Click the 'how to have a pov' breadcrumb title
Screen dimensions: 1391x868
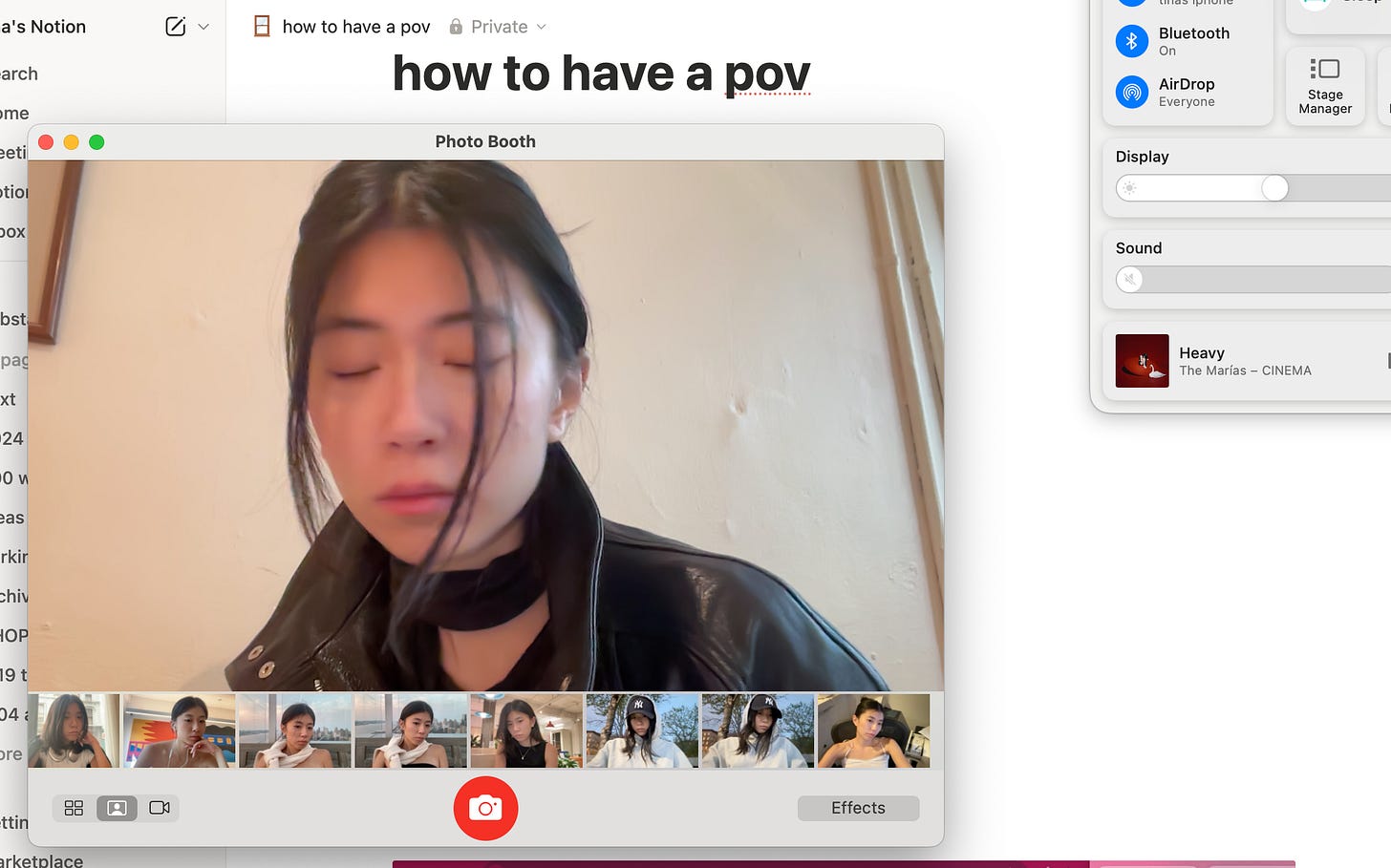[x=356, y=27]
